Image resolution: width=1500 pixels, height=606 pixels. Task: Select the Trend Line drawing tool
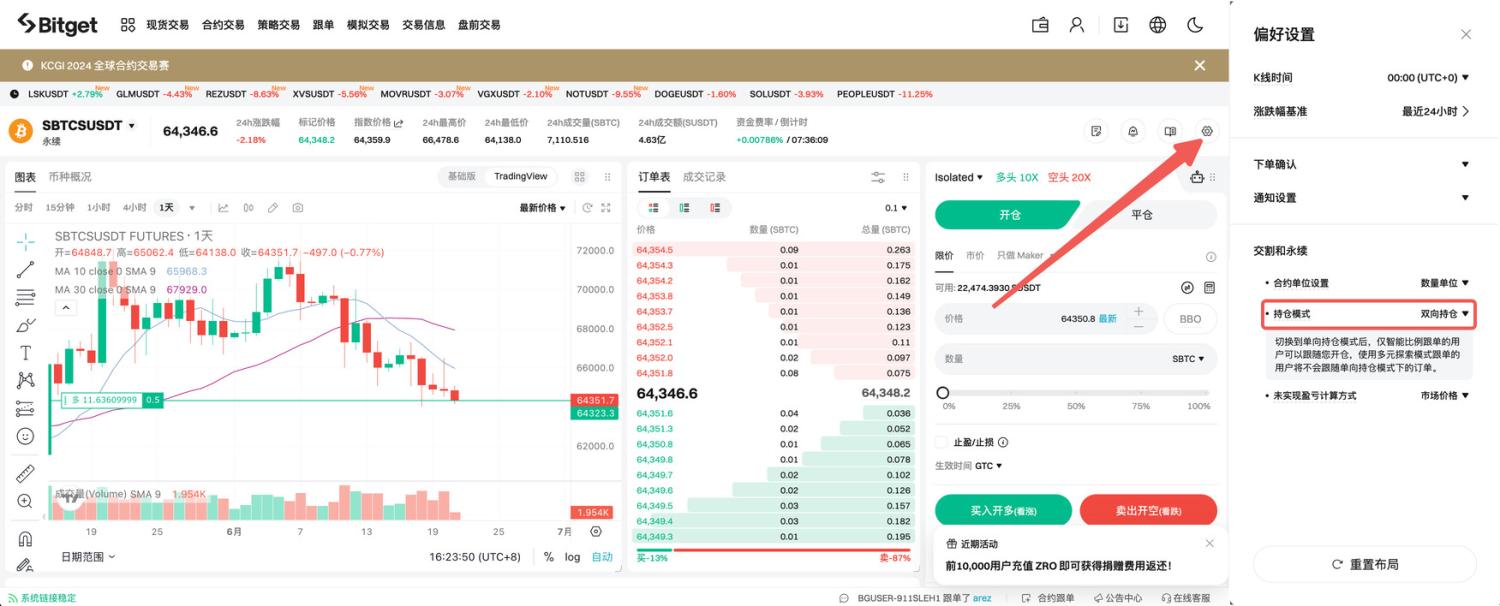(24, 267)
